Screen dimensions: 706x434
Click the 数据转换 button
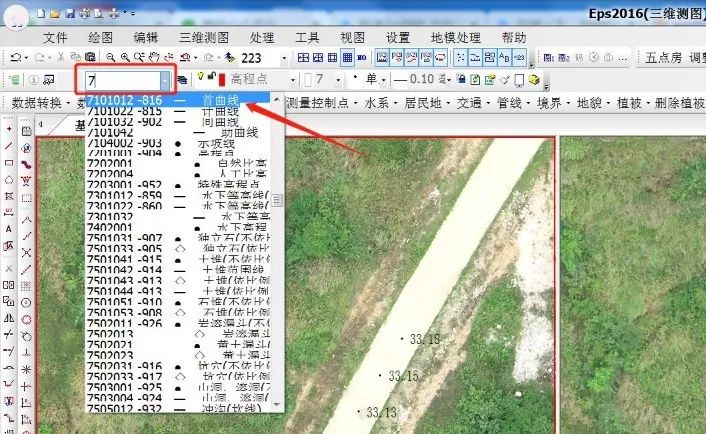pyautogui.click(x=40, y=103)
